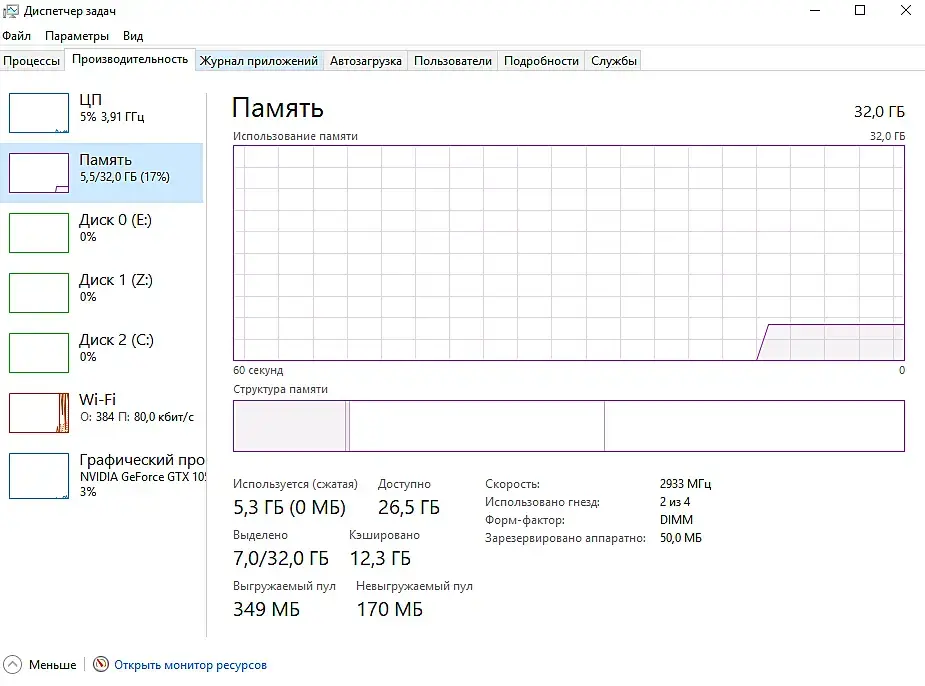Switch to the Производительность tab
This screenshot has width=925, height=686.
coord(130,59)
